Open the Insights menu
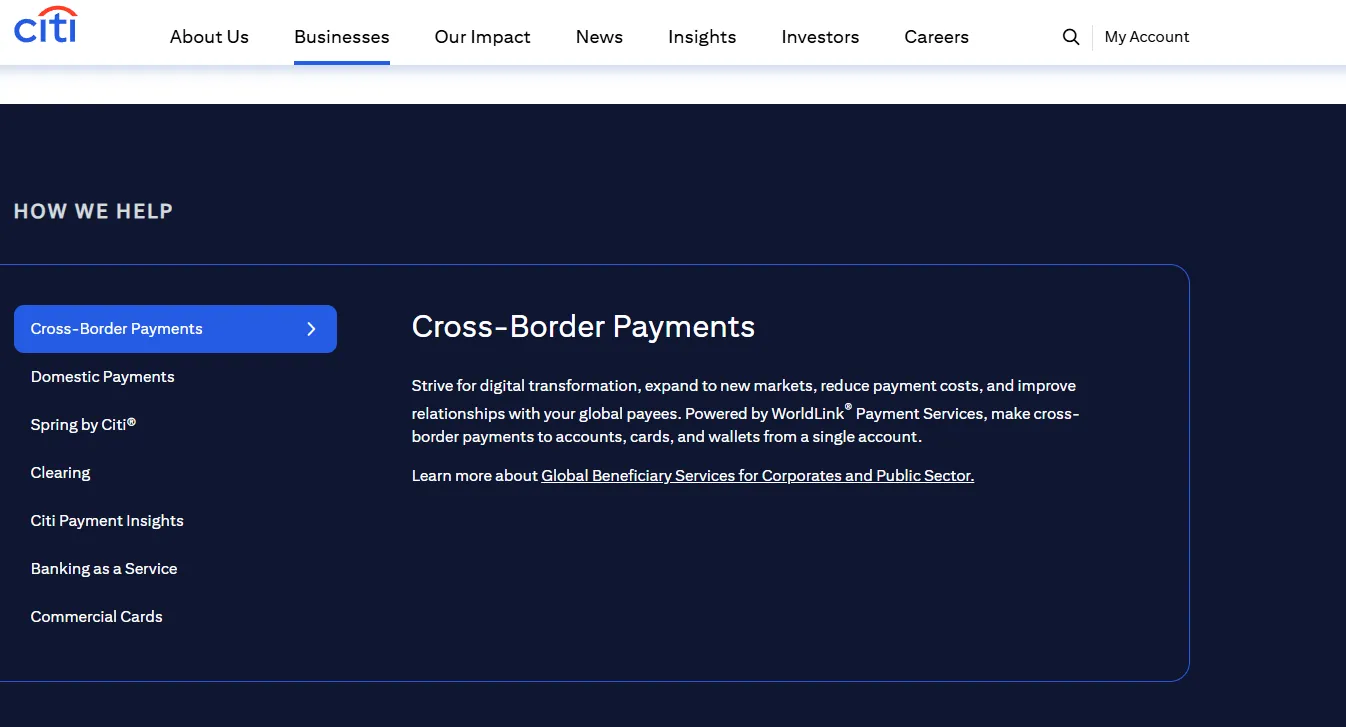The height and width of the screenshot is (727, 1346). [702, 37]
